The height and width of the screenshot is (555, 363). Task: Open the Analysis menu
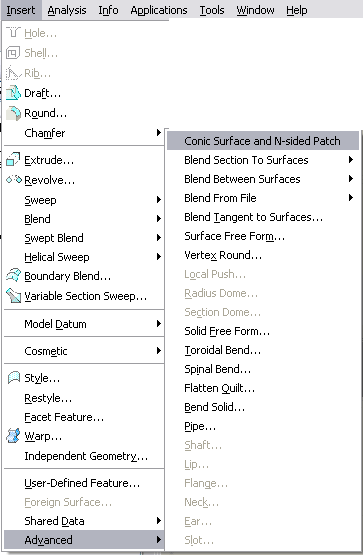(67, 10)
